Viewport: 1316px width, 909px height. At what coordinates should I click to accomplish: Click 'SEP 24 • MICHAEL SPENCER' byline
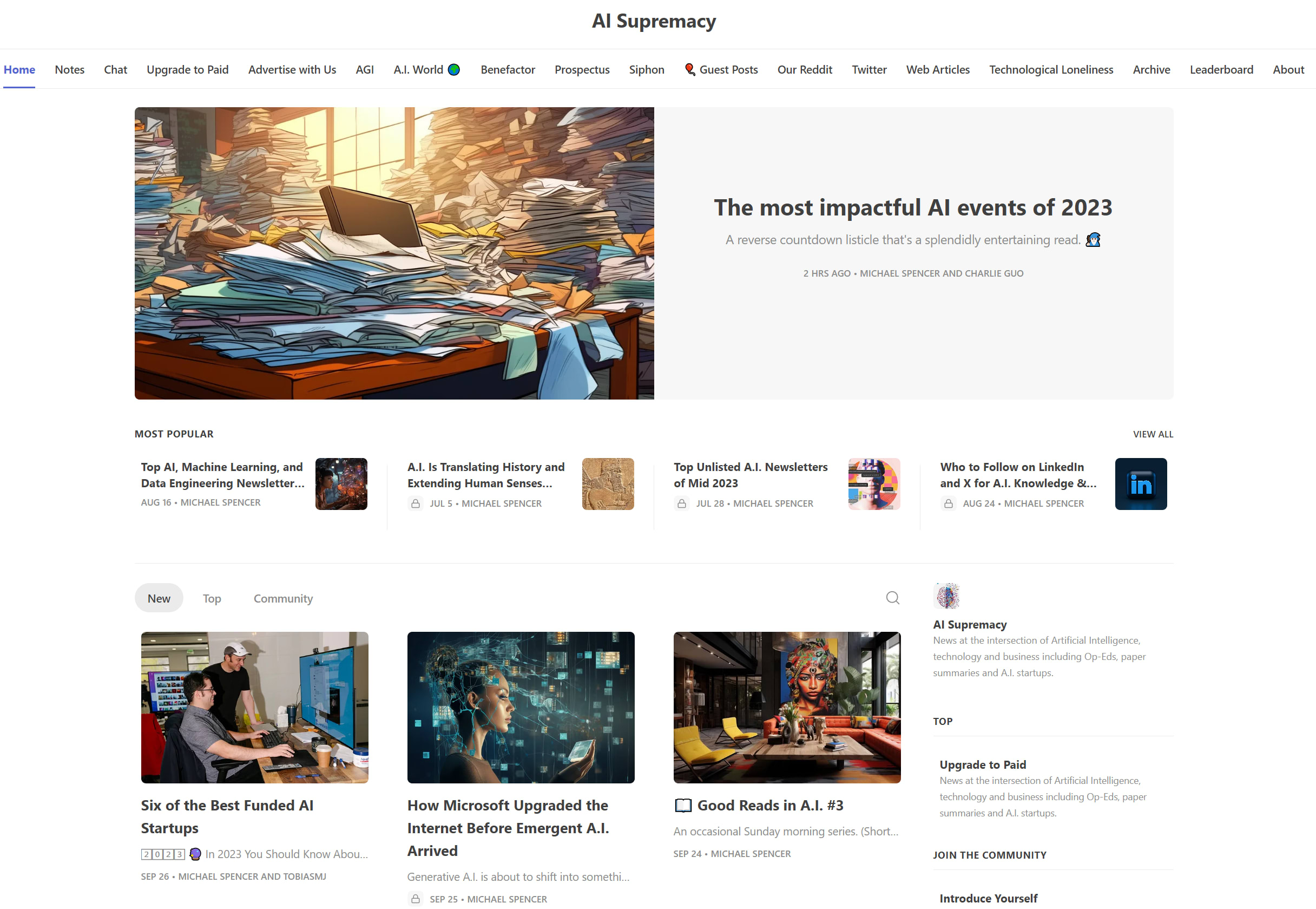click(732, 854)
